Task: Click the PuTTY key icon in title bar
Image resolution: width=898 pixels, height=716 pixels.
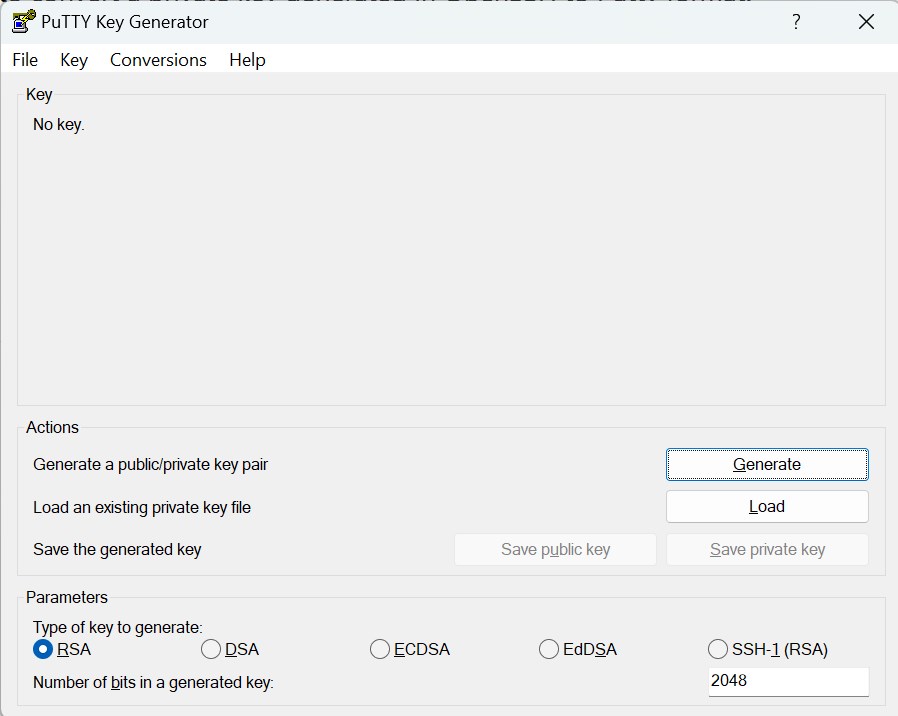Action: 23,22
